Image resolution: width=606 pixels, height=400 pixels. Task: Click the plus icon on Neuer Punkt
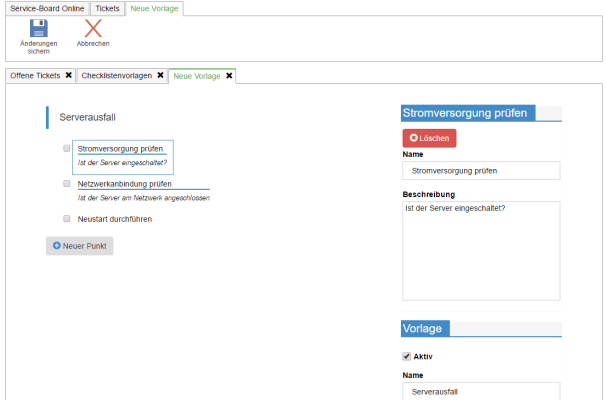pyautogui.click(x=57, y=245)
